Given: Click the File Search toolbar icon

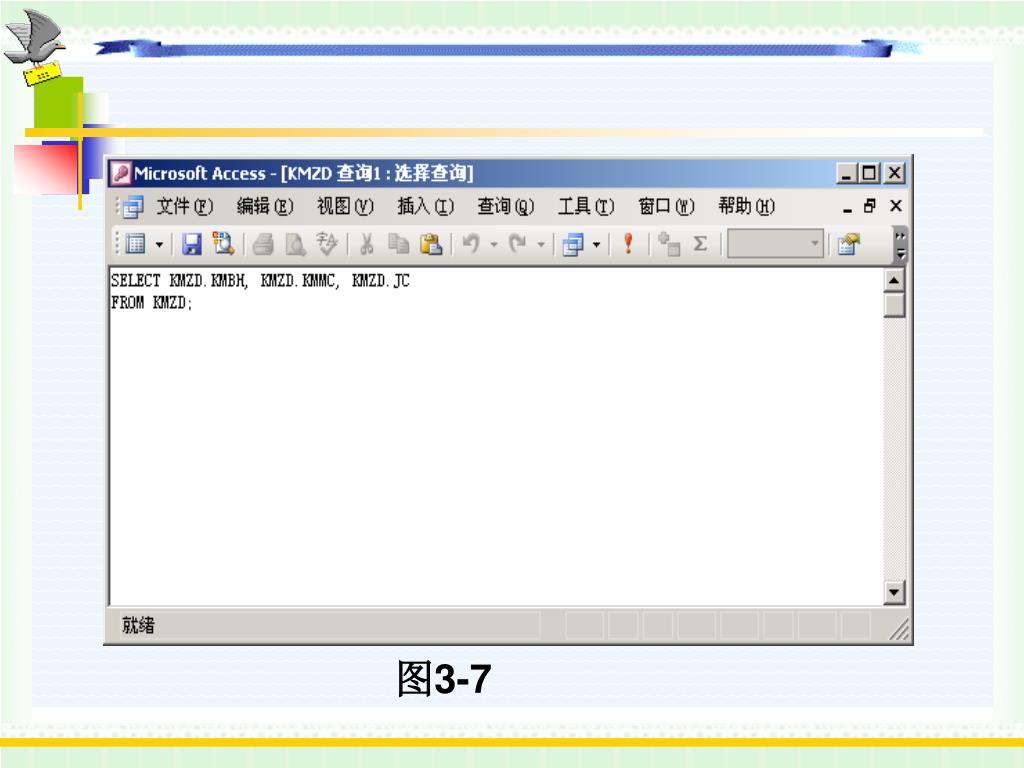Looking at the screenshot, I should pyautogui.click(x=223, y=243).
